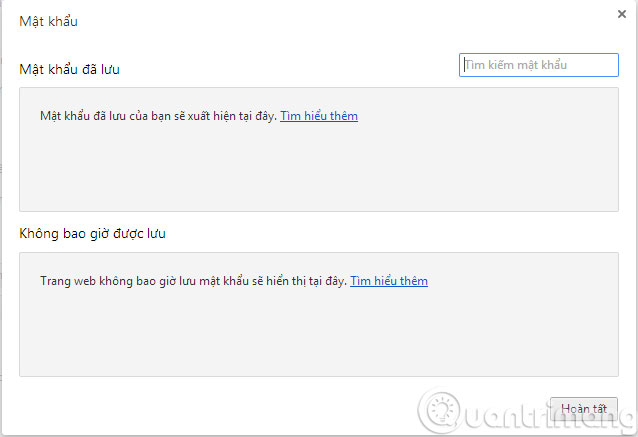Click the lightbulb watermark logo
Image resolution: width=638 pixels, height=437 pixels.
(437, 410)
